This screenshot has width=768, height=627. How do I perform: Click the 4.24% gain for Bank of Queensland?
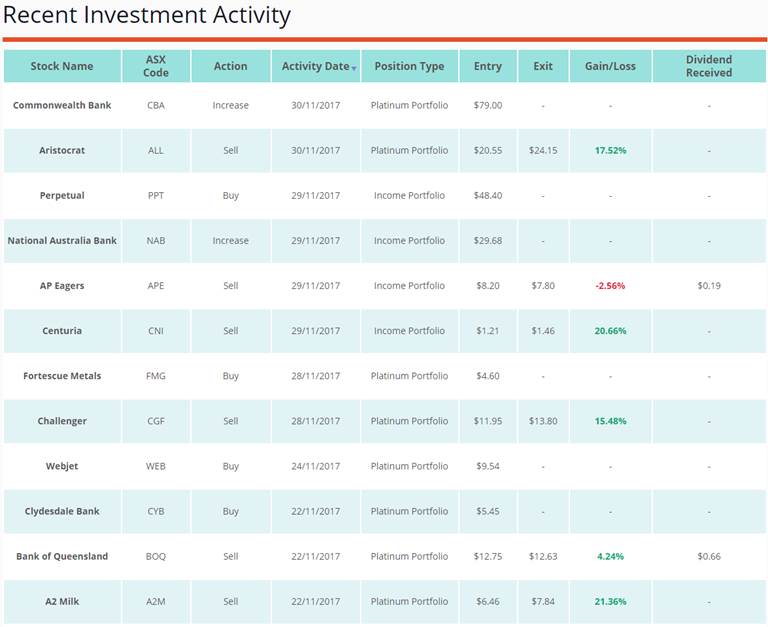coord(610,556)
